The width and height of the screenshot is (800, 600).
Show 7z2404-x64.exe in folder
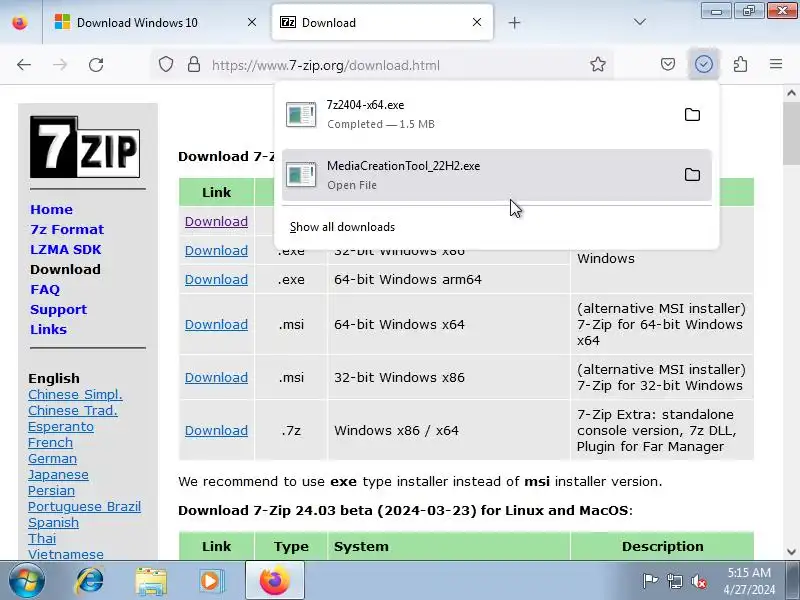(692, 115)
